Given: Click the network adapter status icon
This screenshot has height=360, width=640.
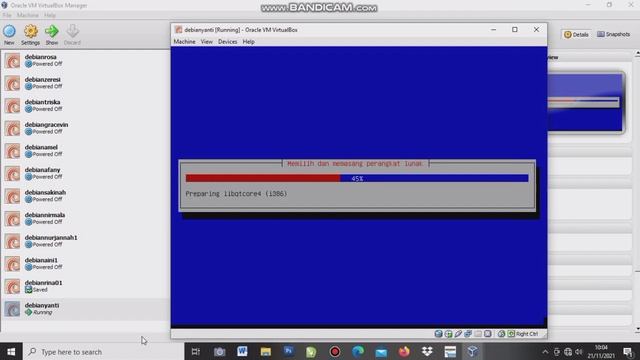Looking at the screenshot, I should click(x=468, y=334).
